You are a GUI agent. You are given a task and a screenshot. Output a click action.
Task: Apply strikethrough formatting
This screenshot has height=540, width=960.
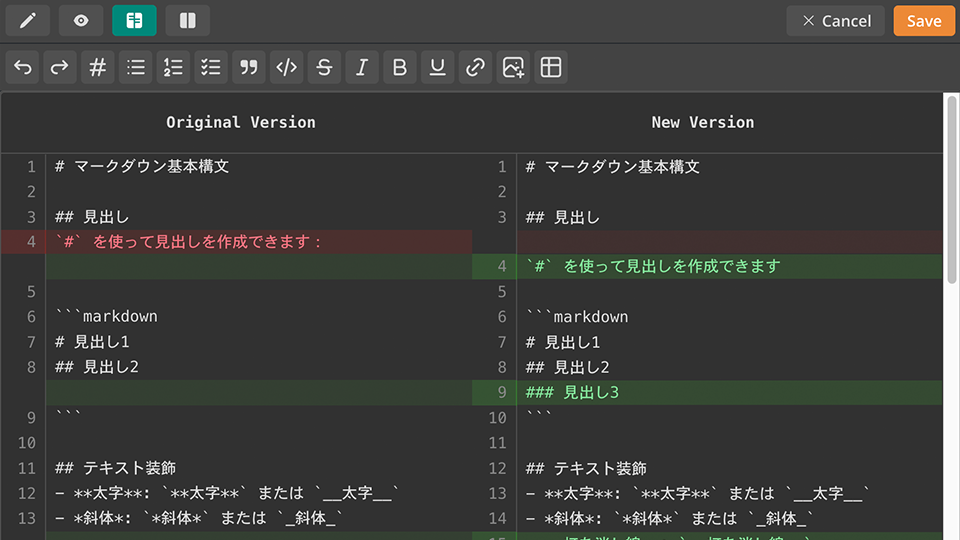click(324, 67)
